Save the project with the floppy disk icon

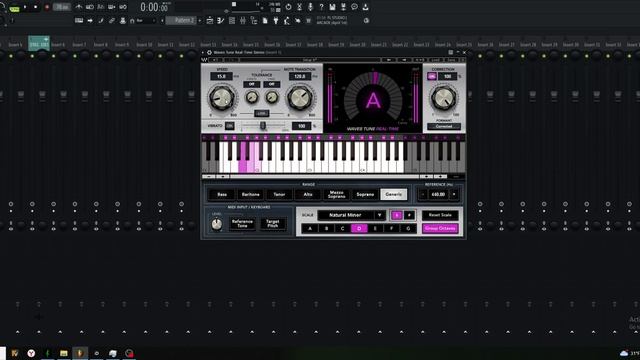(332, 7)
